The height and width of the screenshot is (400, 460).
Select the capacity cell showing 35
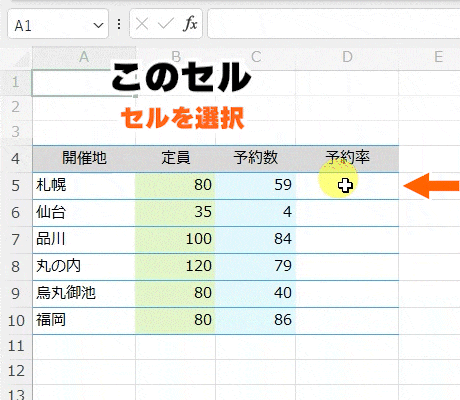175,213
